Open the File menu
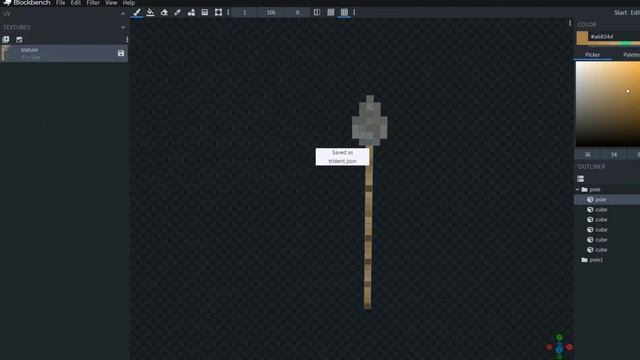The image size is (640, 360). [x=60, y=3]
